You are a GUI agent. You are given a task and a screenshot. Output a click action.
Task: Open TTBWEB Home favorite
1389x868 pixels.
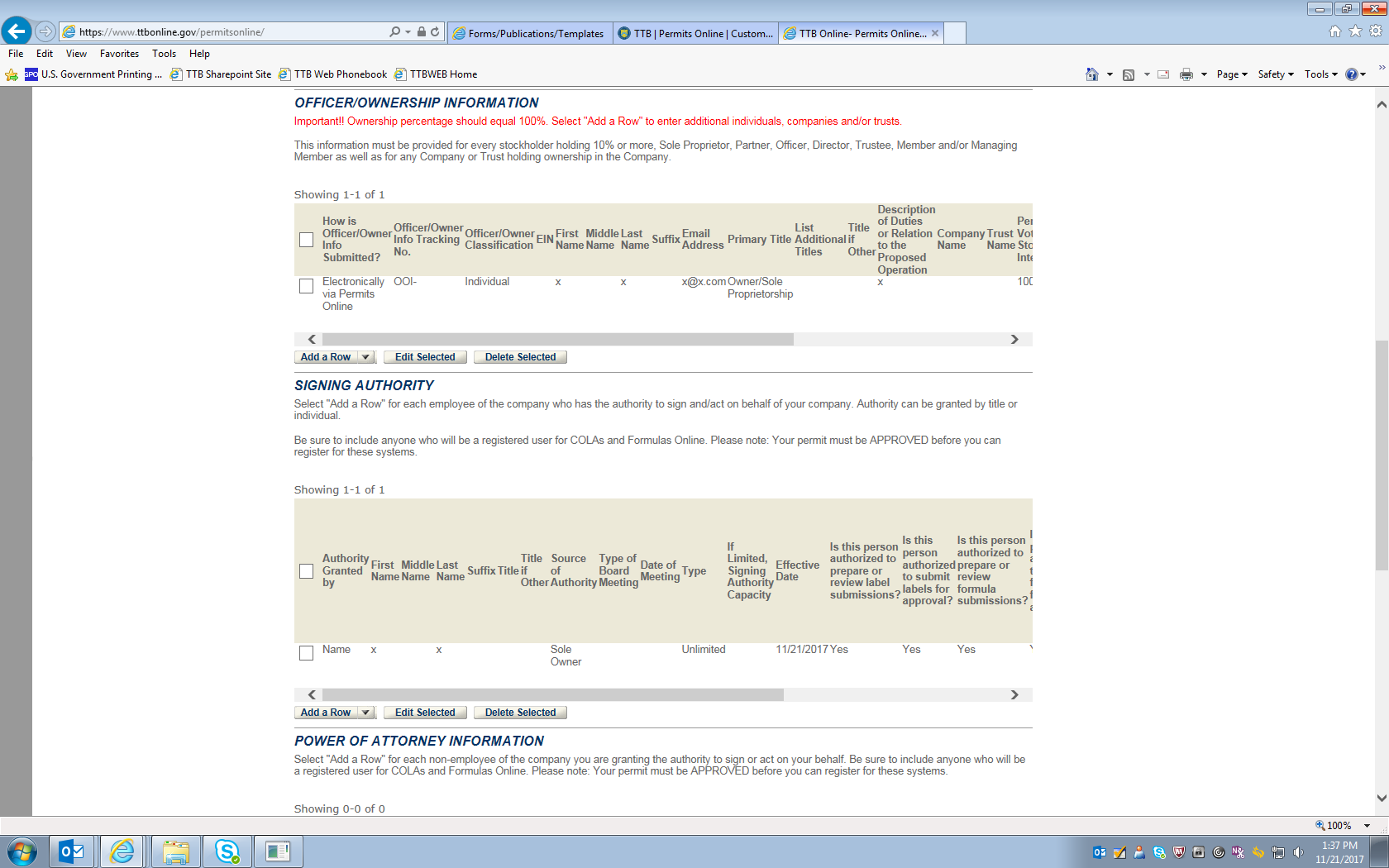tap(436, 74)
